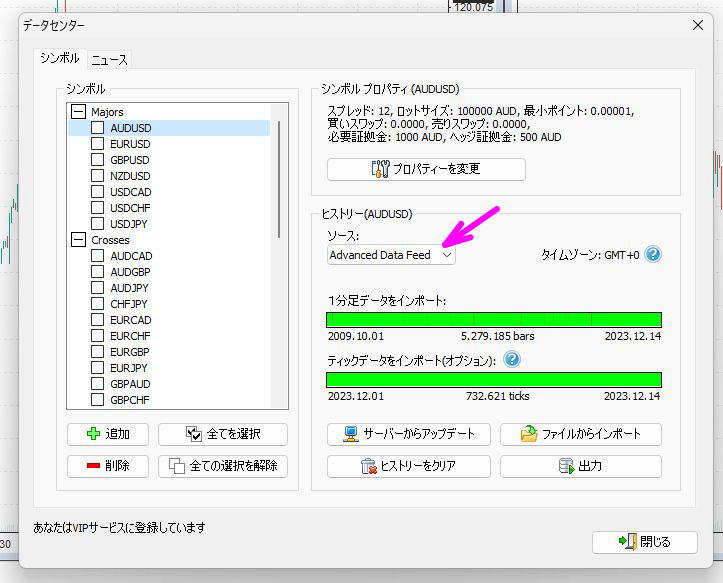This screenshot has height=583, width=723.
Task: Enable the USDJPY checkbox
Action: [x=97, y=224]
